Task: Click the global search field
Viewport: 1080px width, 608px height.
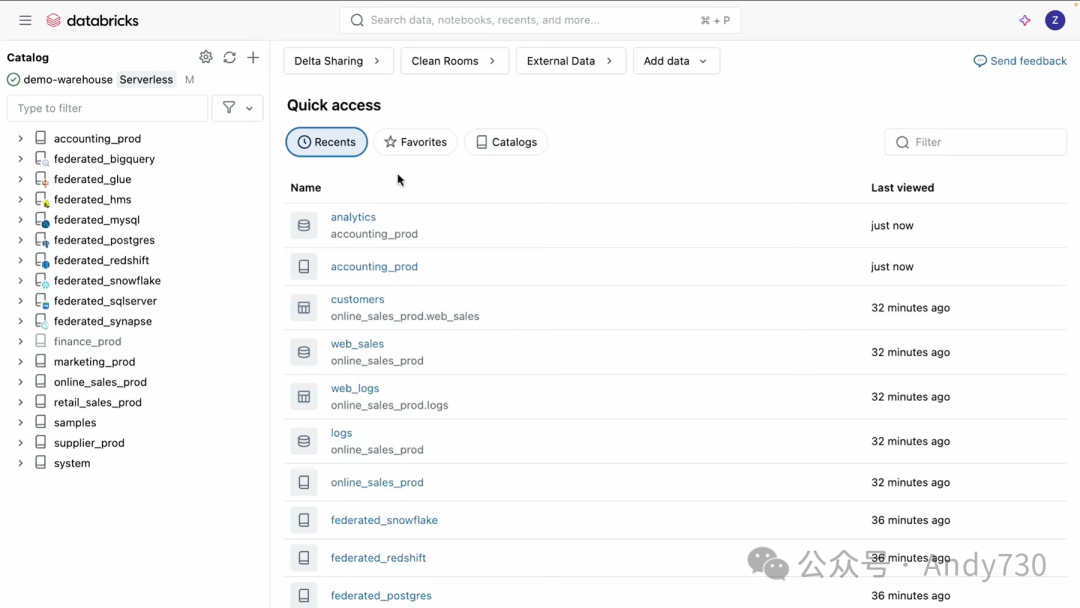Action: (540, 20)
